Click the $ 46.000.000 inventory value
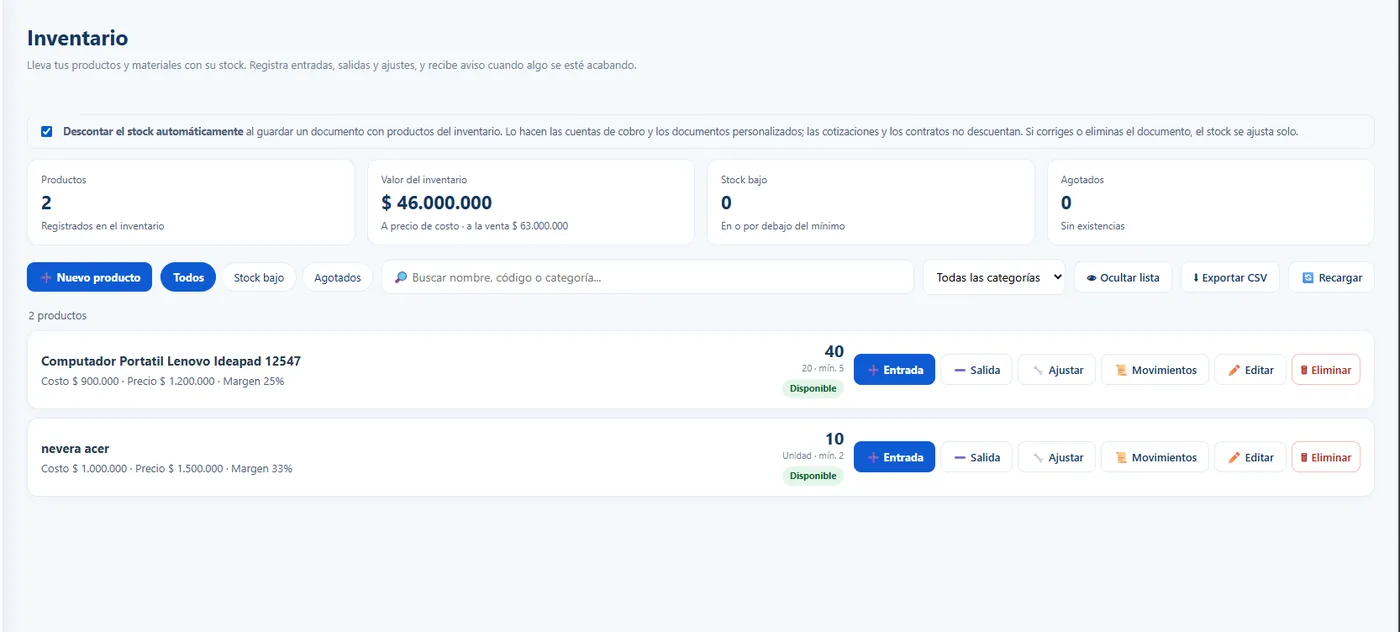The image size is (1400, 632). click(436, 203)
